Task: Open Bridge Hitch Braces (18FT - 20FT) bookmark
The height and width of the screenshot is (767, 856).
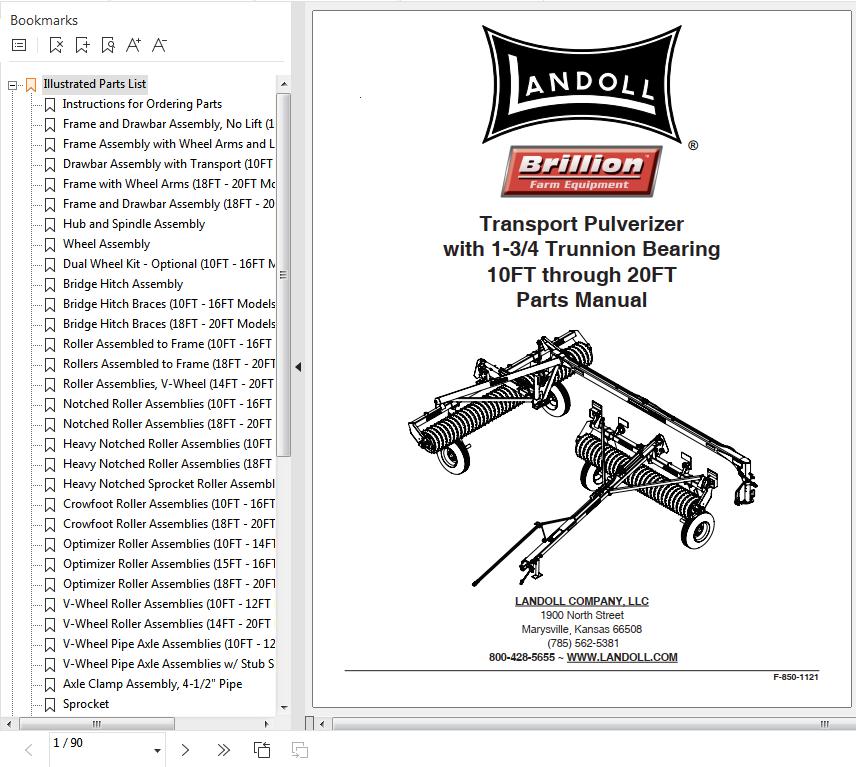Action: click(168, 324)
